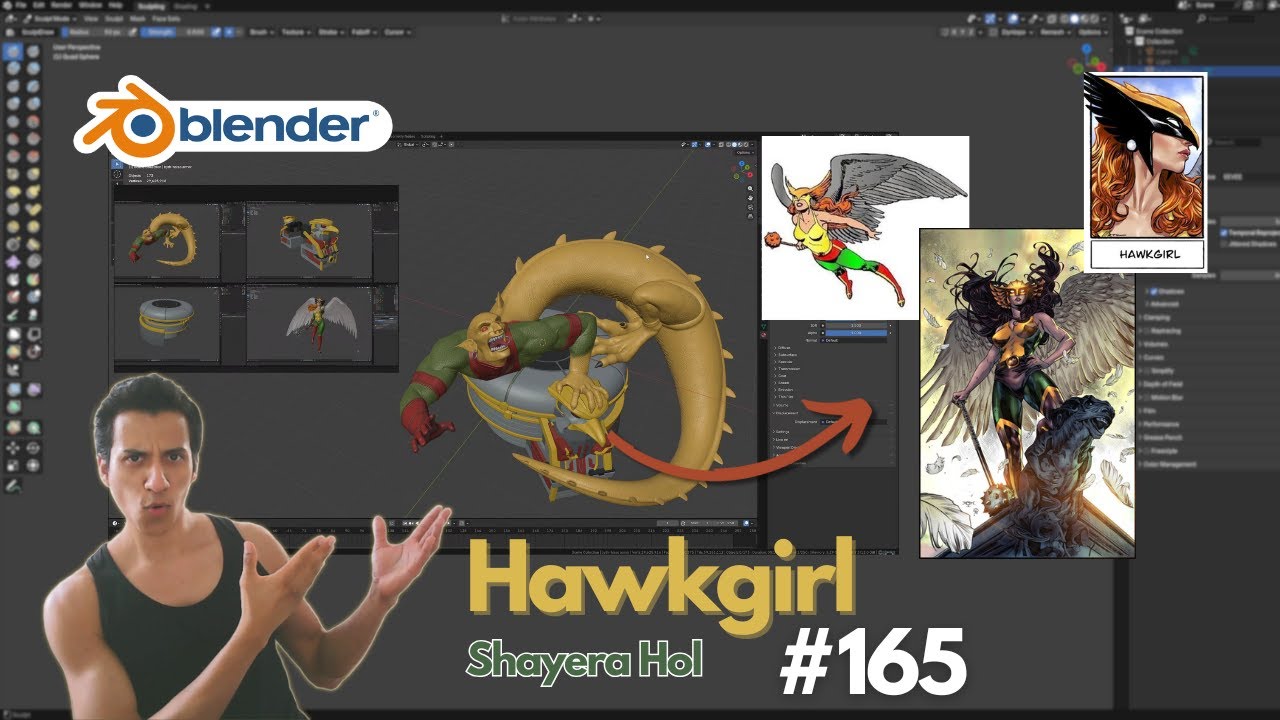Select Scene Collection in the outliner

1158,31
